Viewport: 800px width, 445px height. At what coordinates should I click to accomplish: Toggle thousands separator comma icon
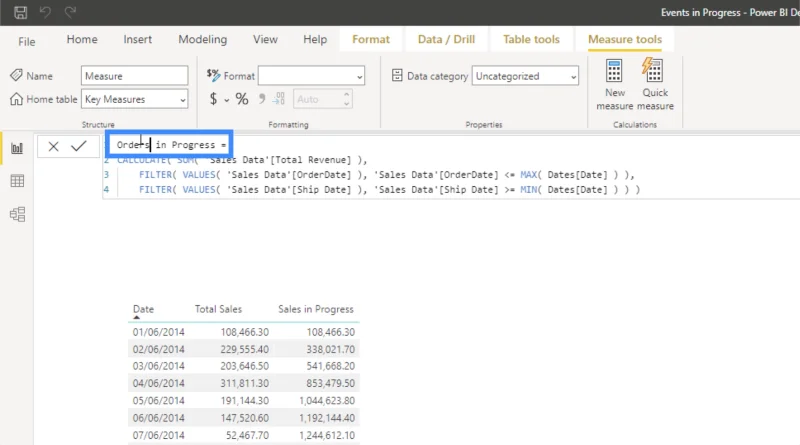pyautogui.click(x=262, y=98)
